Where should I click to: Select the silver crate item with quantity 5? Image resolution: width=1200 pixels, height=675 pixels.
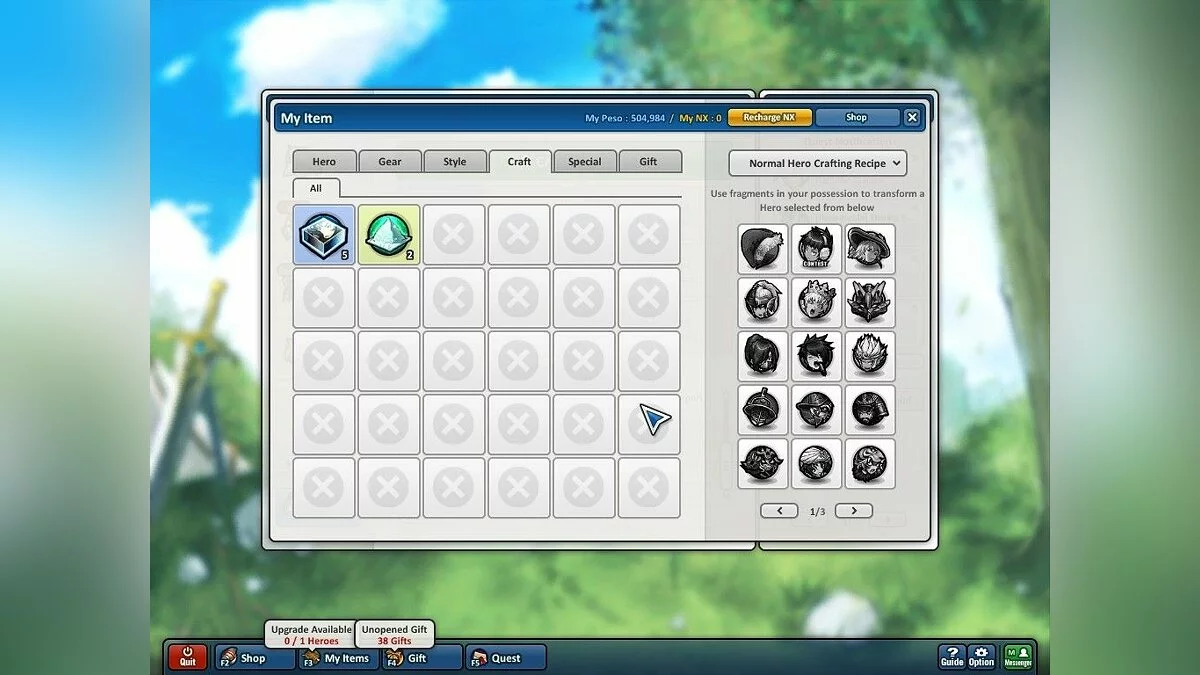click(323, 235)
